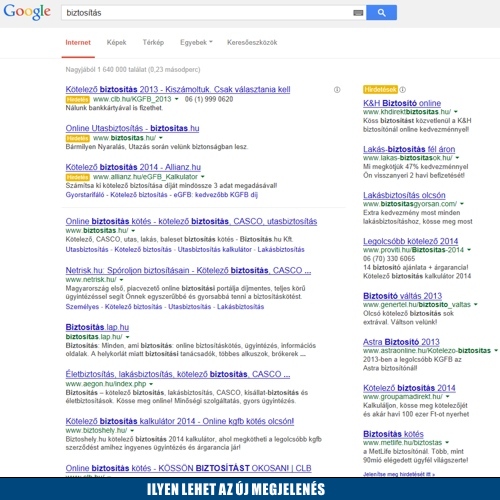500x500 pixels.
Task: Click the Lakásbiztosítás sitelink under Netrisk
Action: (x=240, y=307)
